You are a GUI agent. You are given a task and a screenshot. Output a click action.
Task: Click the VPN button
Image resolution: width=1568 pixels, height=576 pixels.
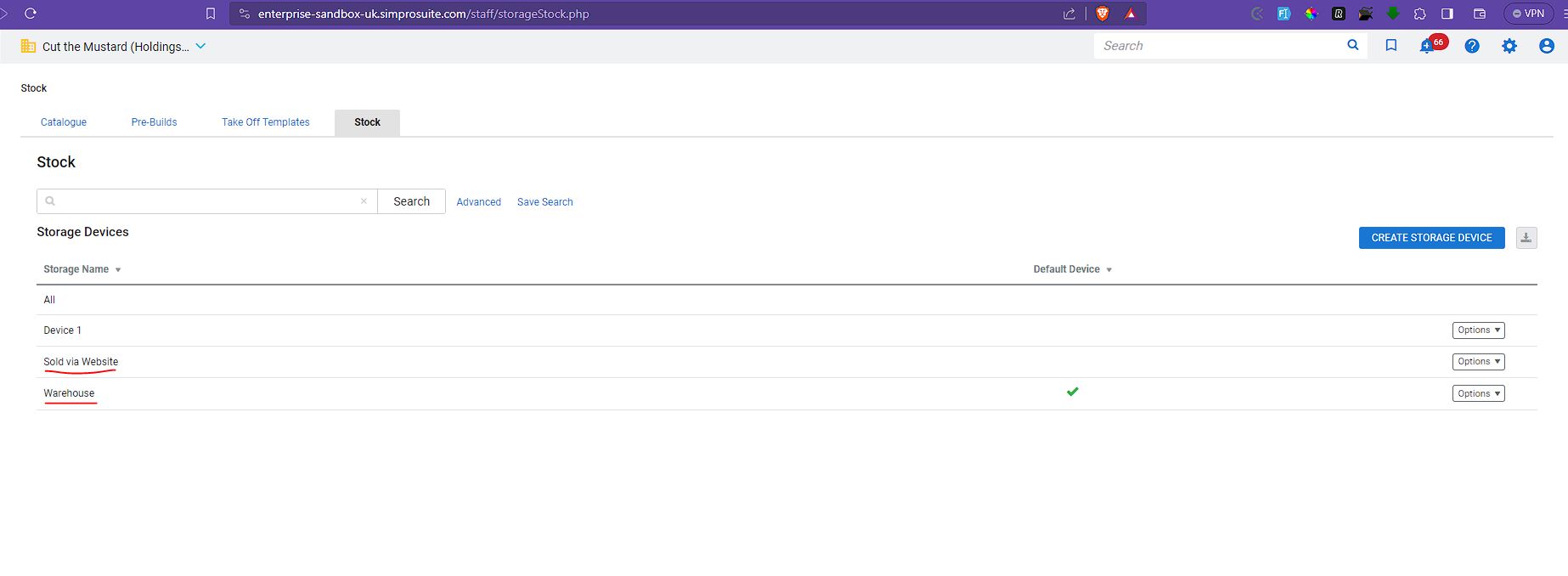click(x=1528, y=14)
